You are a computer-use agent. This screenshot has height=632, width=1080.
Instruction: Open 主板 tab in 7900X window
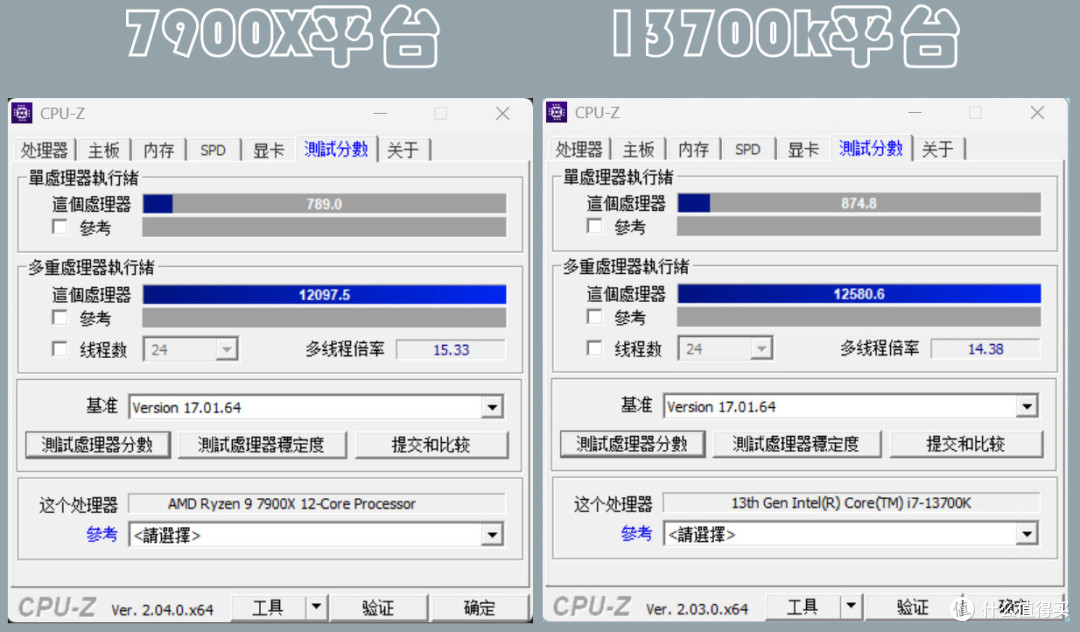104,150
